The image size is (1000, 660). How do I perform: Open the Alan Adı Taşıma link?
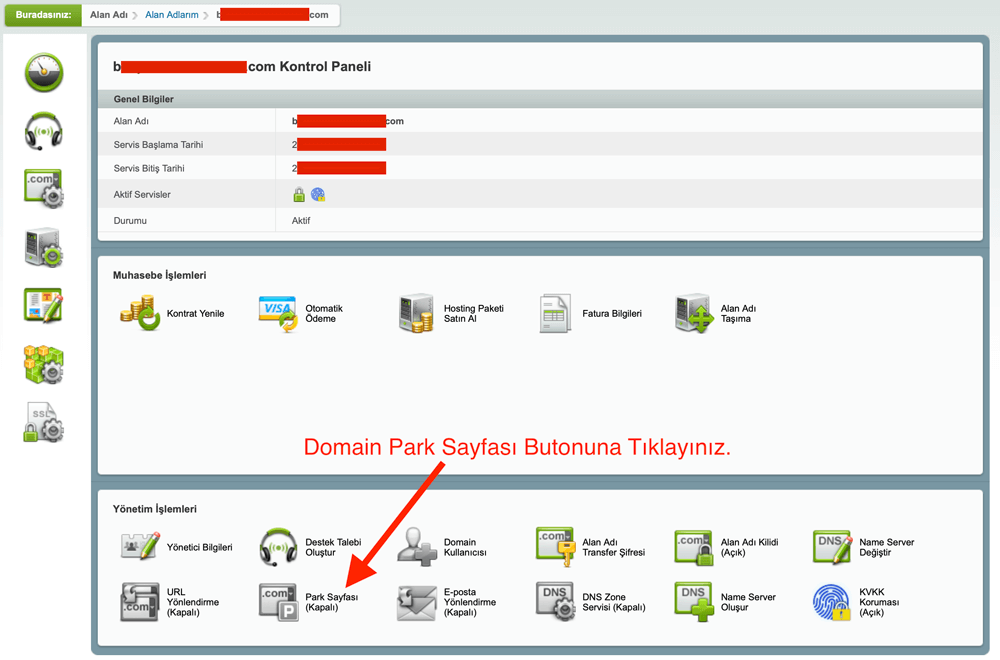pos(739,314)
